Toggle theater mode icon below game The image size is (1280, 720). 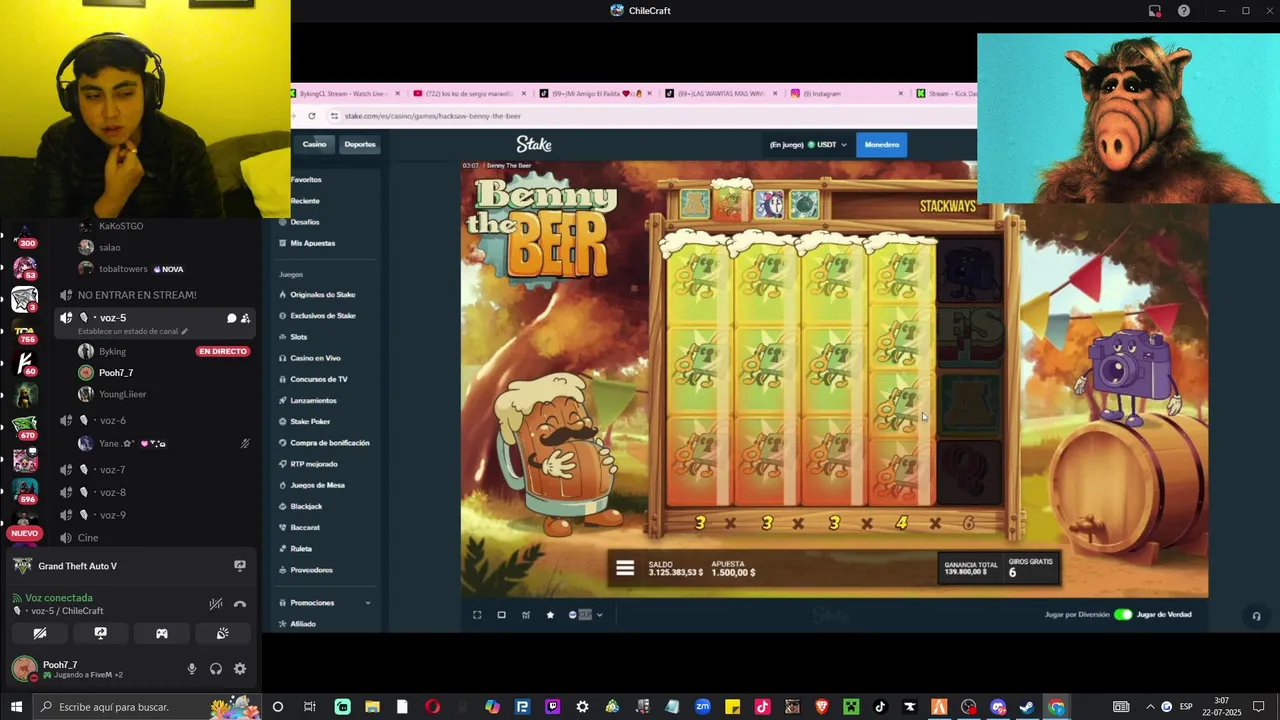coord(502,615)
